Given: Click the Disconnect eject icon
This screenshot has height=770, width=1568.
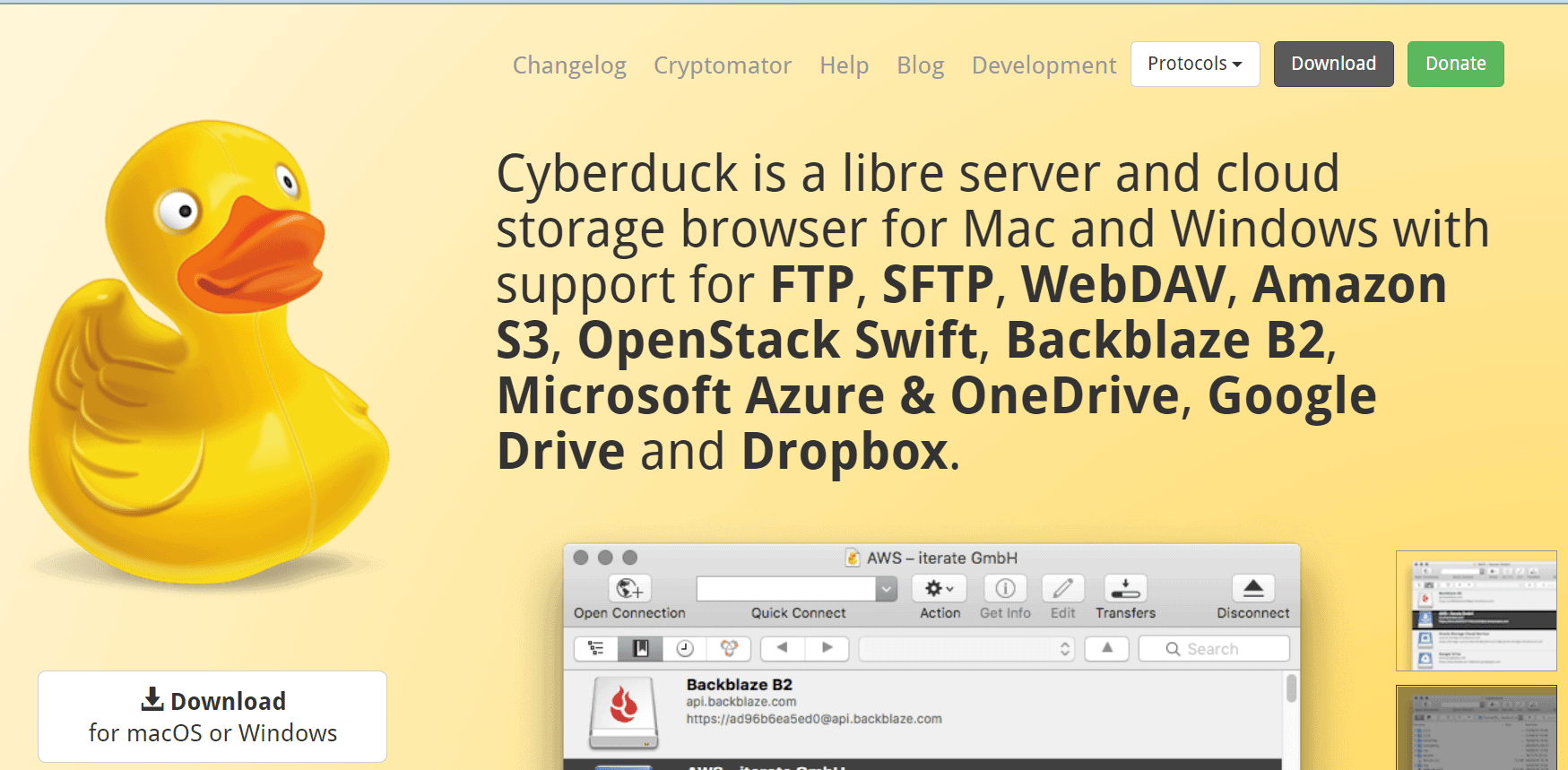Looking at the screenshot, I should click(x=1253, y=589).
